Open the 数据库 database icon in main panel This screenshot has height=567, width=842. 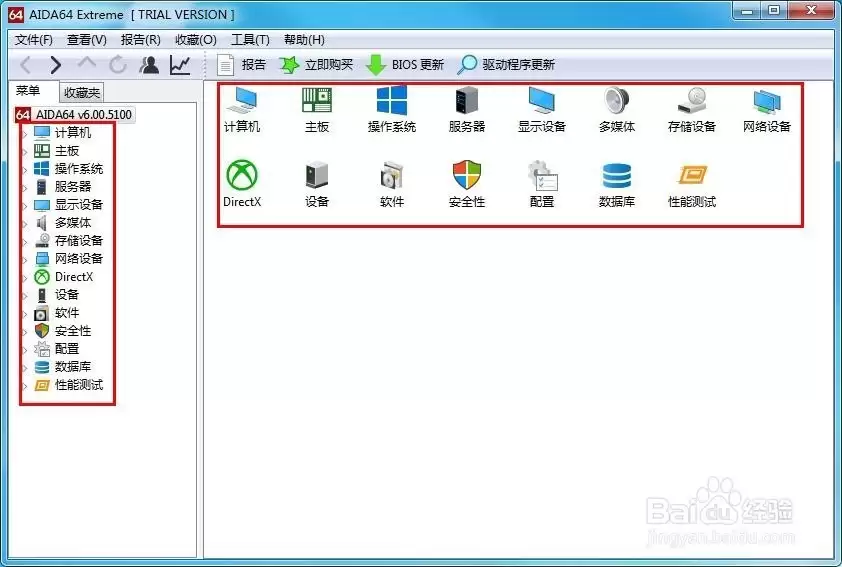click(x=616, y=184)
